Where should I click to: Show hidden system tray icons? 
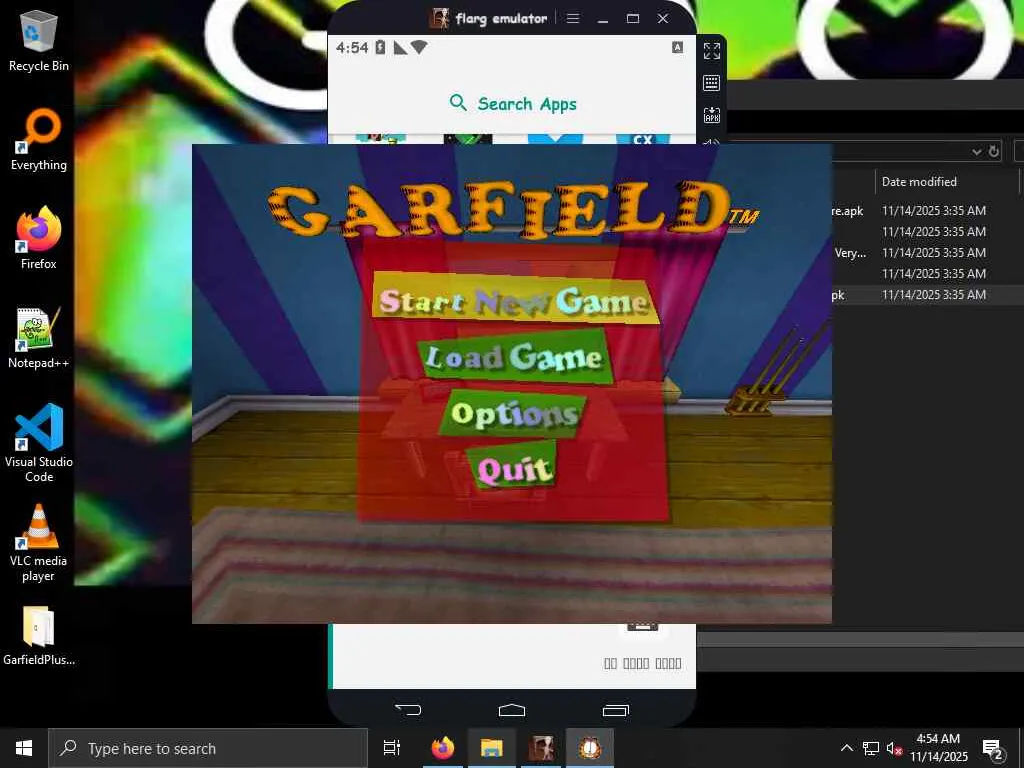846,748
